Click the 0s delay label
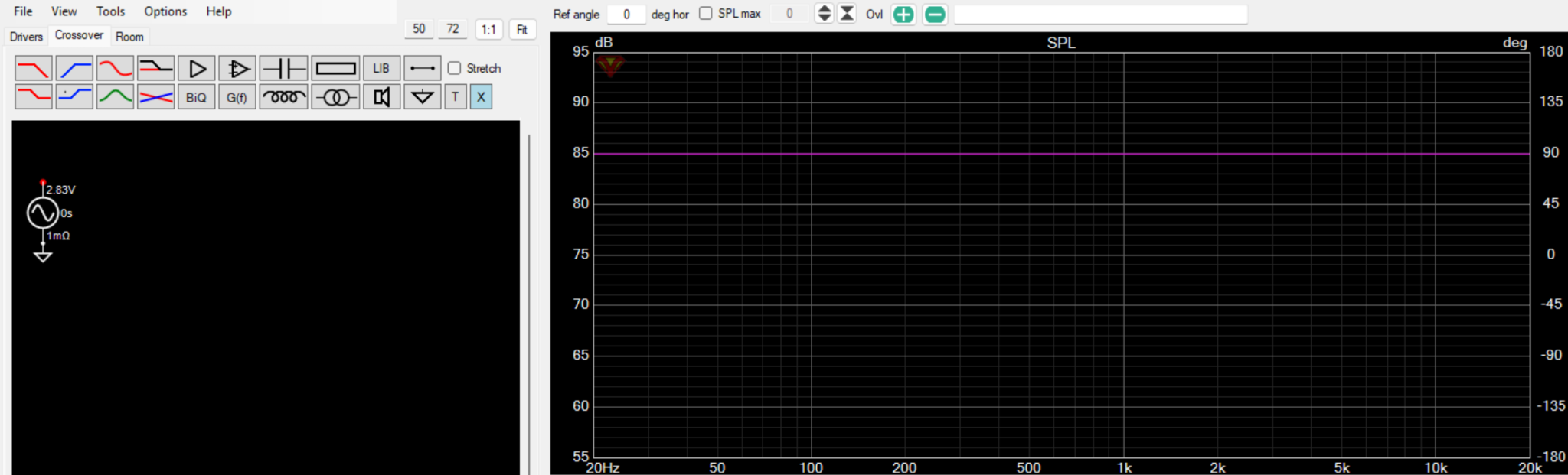Screen dimensions: 1568x475 pos(67,213)
